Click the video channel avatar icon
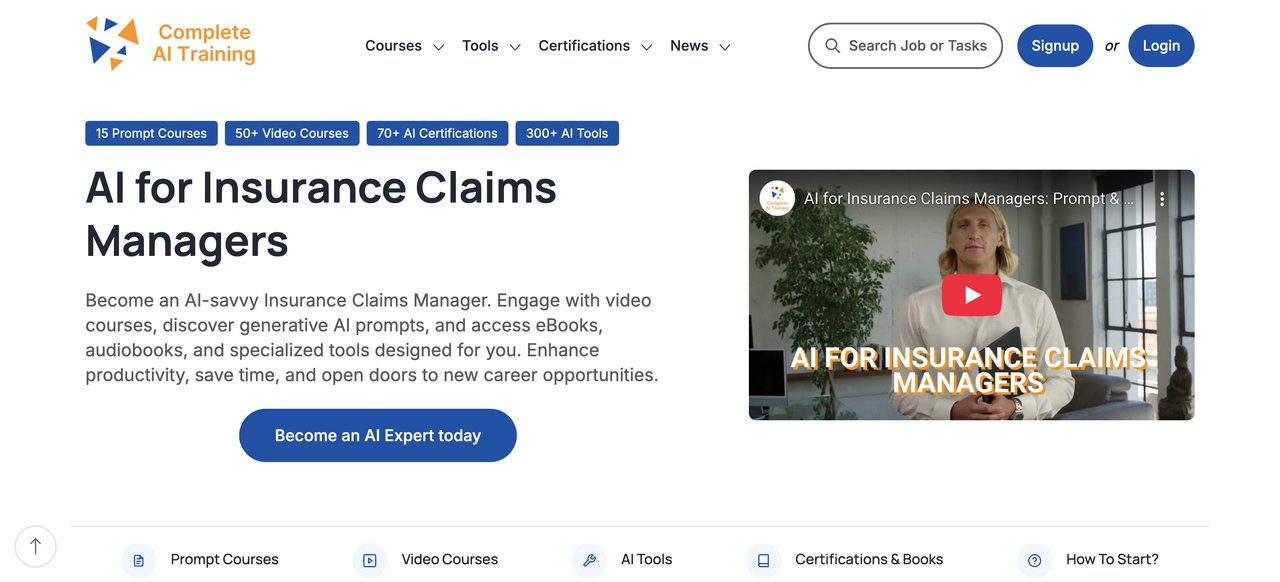 tap(777, 198)
